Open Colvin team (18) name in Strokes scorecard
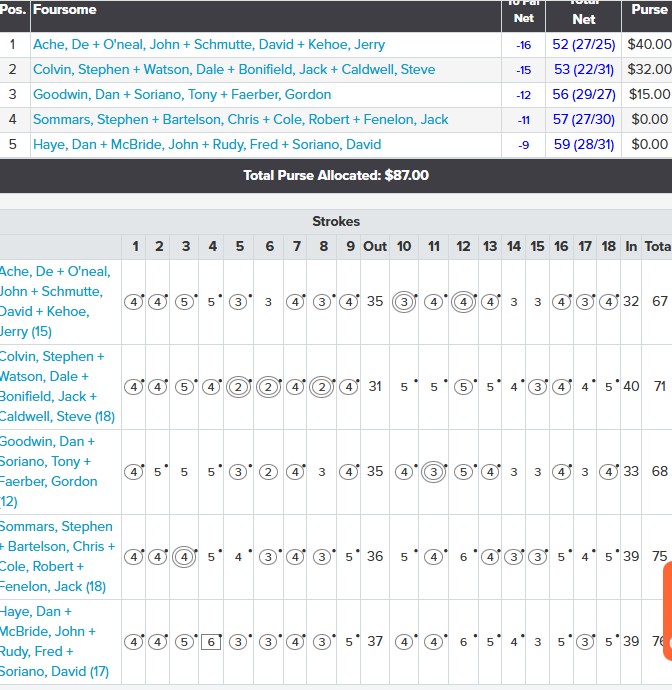672x690 pixels. pyautogui.click(x=56, y=386)
